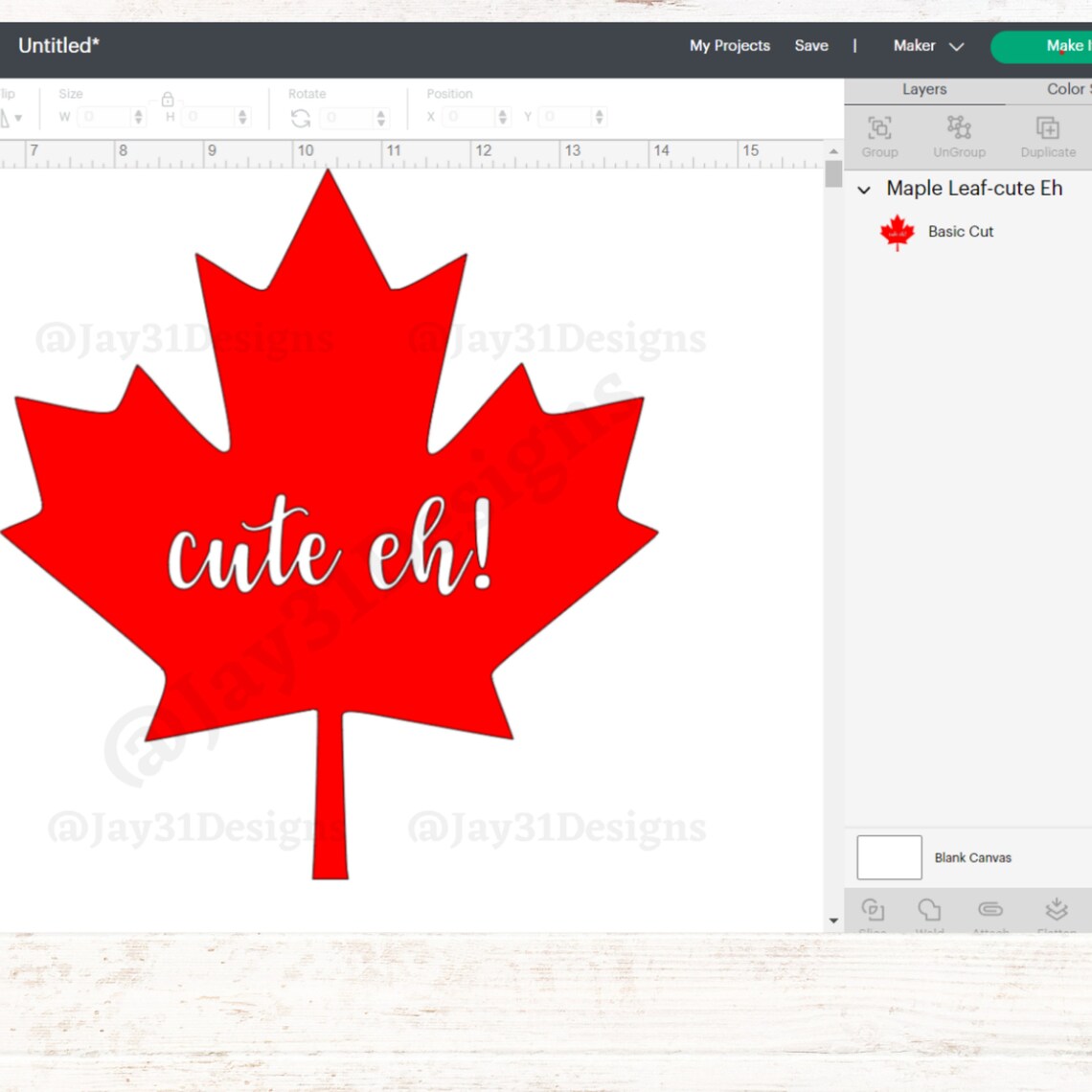
Task: Select the Weld tool
Action: [x=930, y=910]
